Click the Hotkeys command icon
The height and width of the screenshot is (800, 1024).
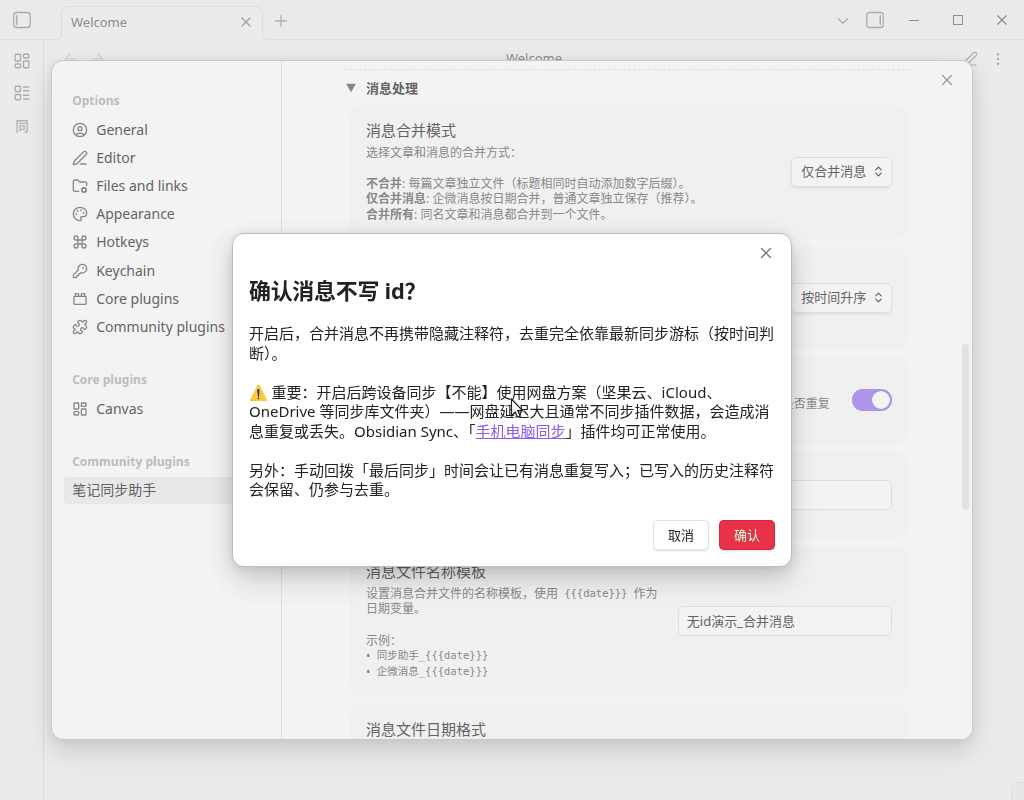point(80,242)
